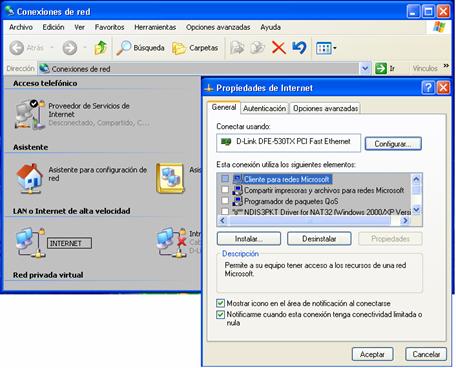Toggle the Carpetas folders pane

point(195,48)
